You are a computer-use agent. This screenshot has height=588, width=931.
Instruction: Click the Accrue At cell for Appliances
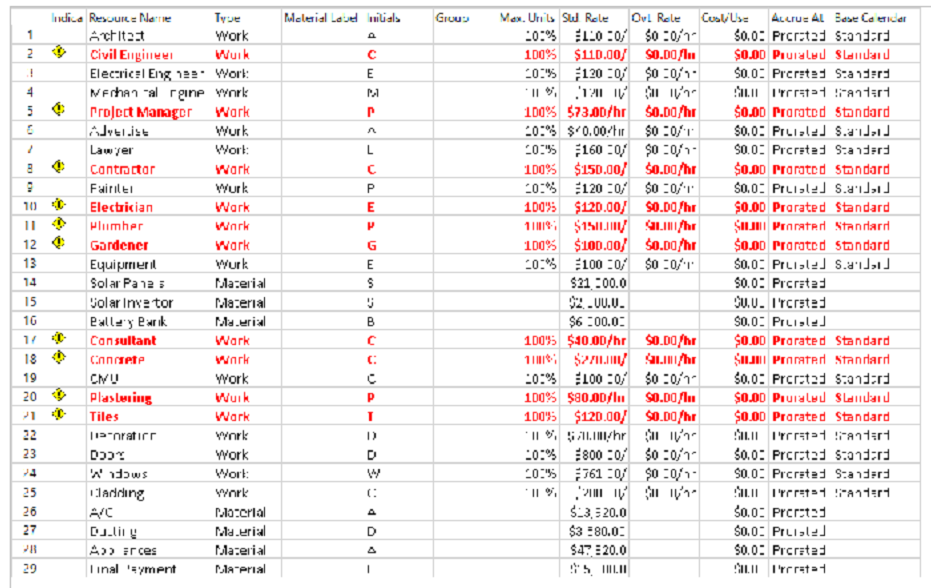(x=798, y=550)
